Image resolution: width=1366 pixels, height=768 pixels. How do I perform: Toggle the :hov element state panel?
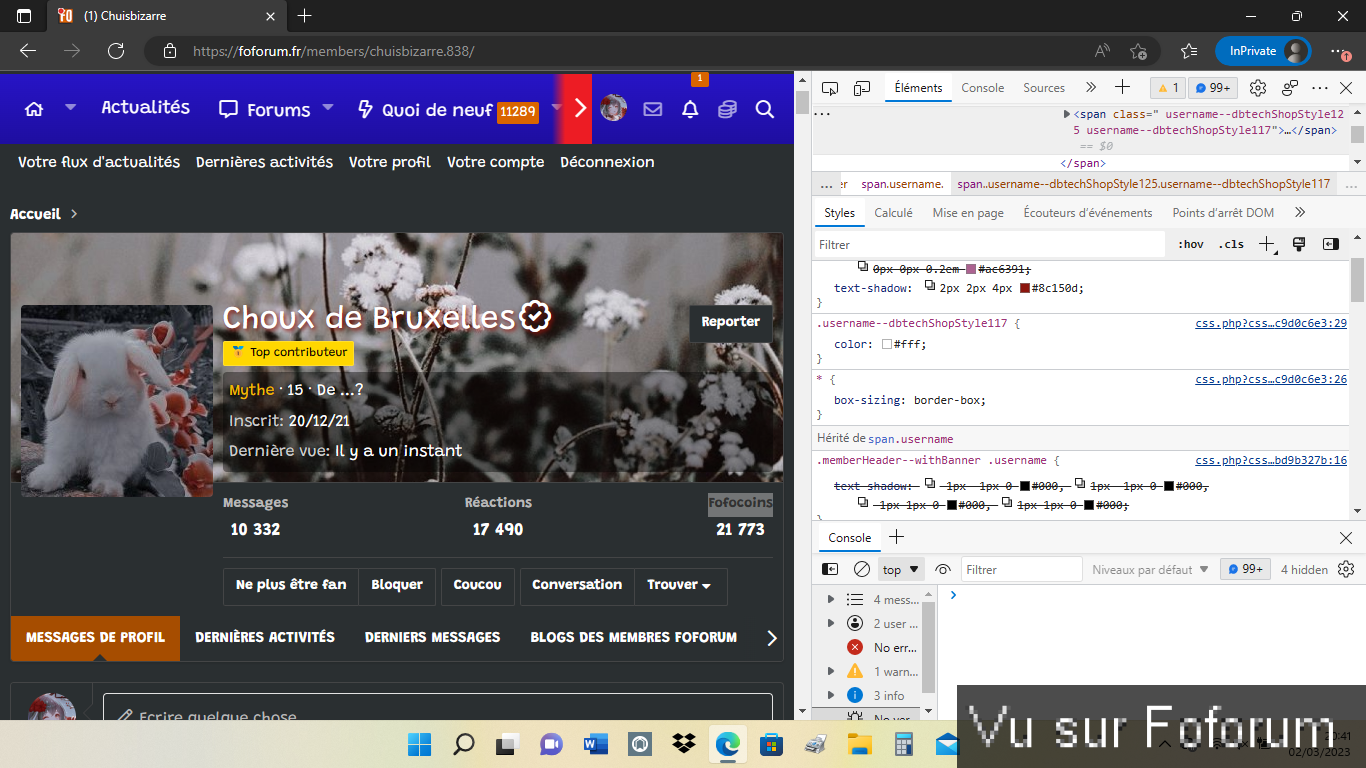pyautogui.click(x=1190, y=244)
